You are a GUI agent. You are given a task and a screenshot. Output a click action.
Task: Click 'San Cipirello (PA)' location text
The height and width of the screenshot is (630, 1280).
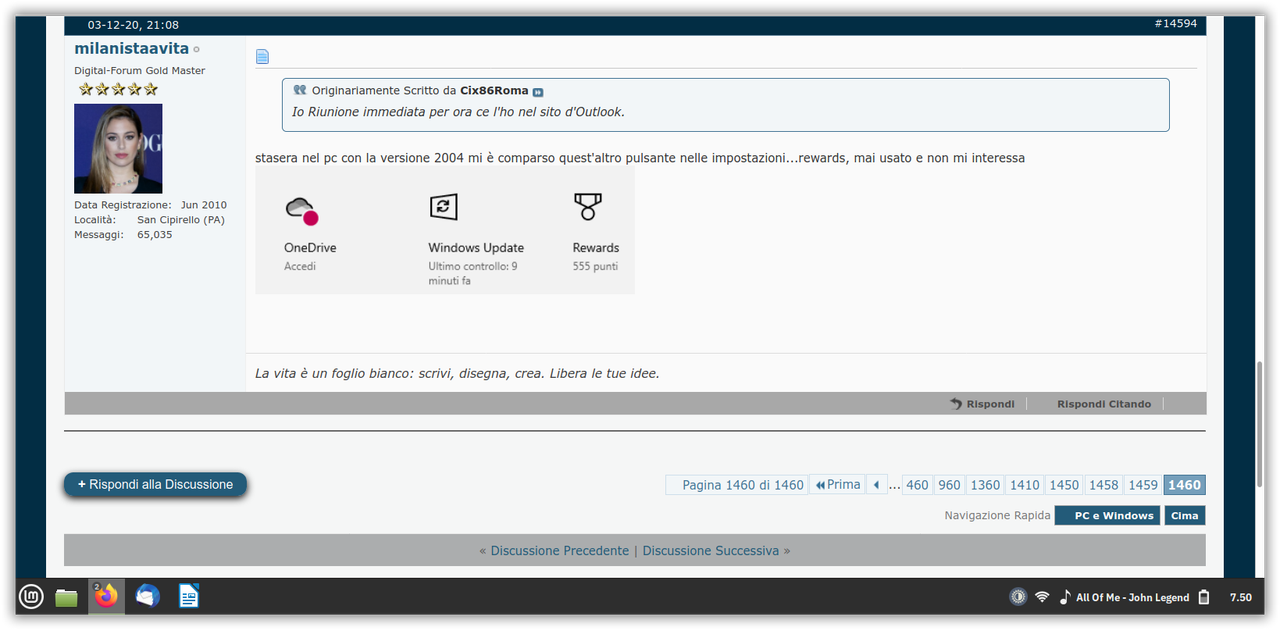click(x=181, y=220)
